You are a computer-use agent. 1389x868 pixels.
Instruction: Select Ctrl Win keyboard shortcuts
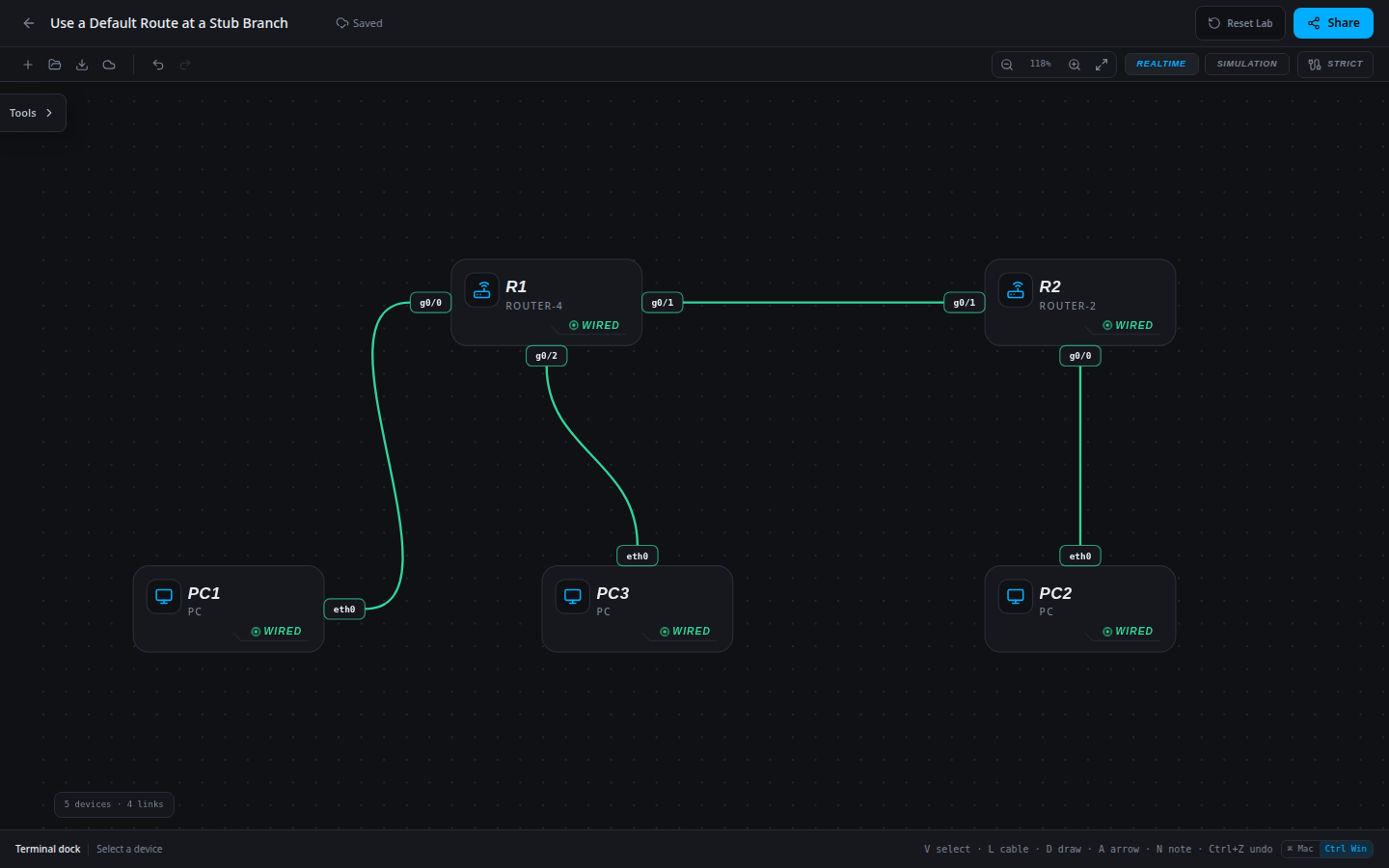pyautogui.click(x=1346, y=849)
